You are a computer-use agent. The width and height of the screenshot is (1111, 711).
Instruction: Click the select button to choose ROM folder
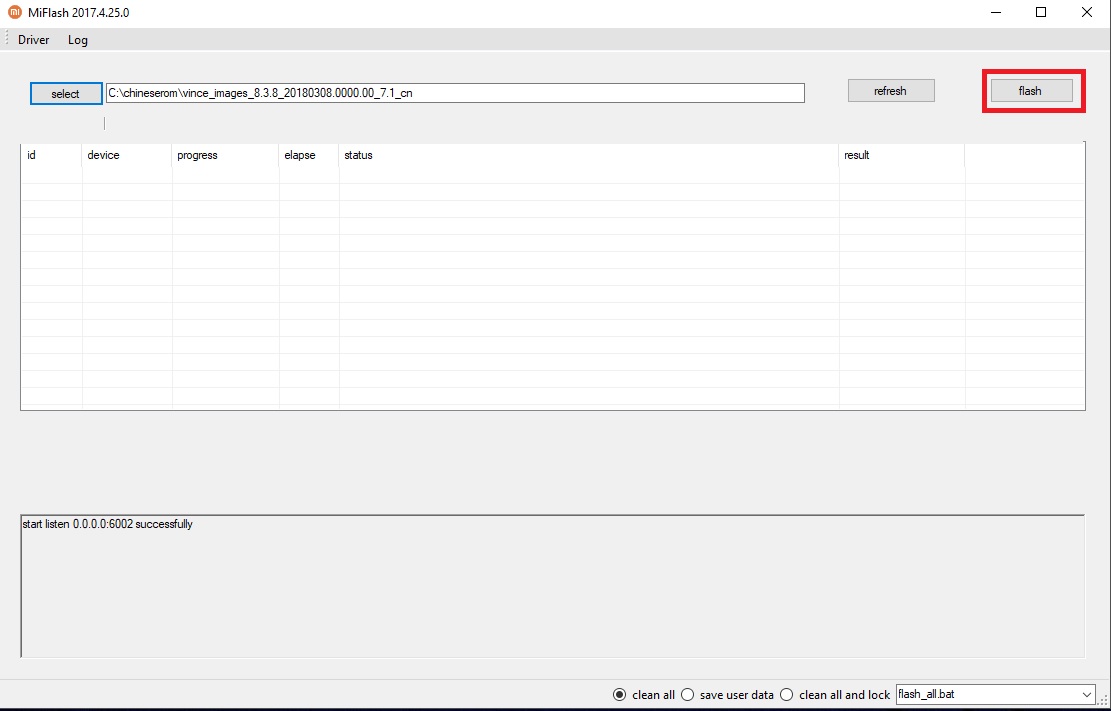click(x=66, y=94)
